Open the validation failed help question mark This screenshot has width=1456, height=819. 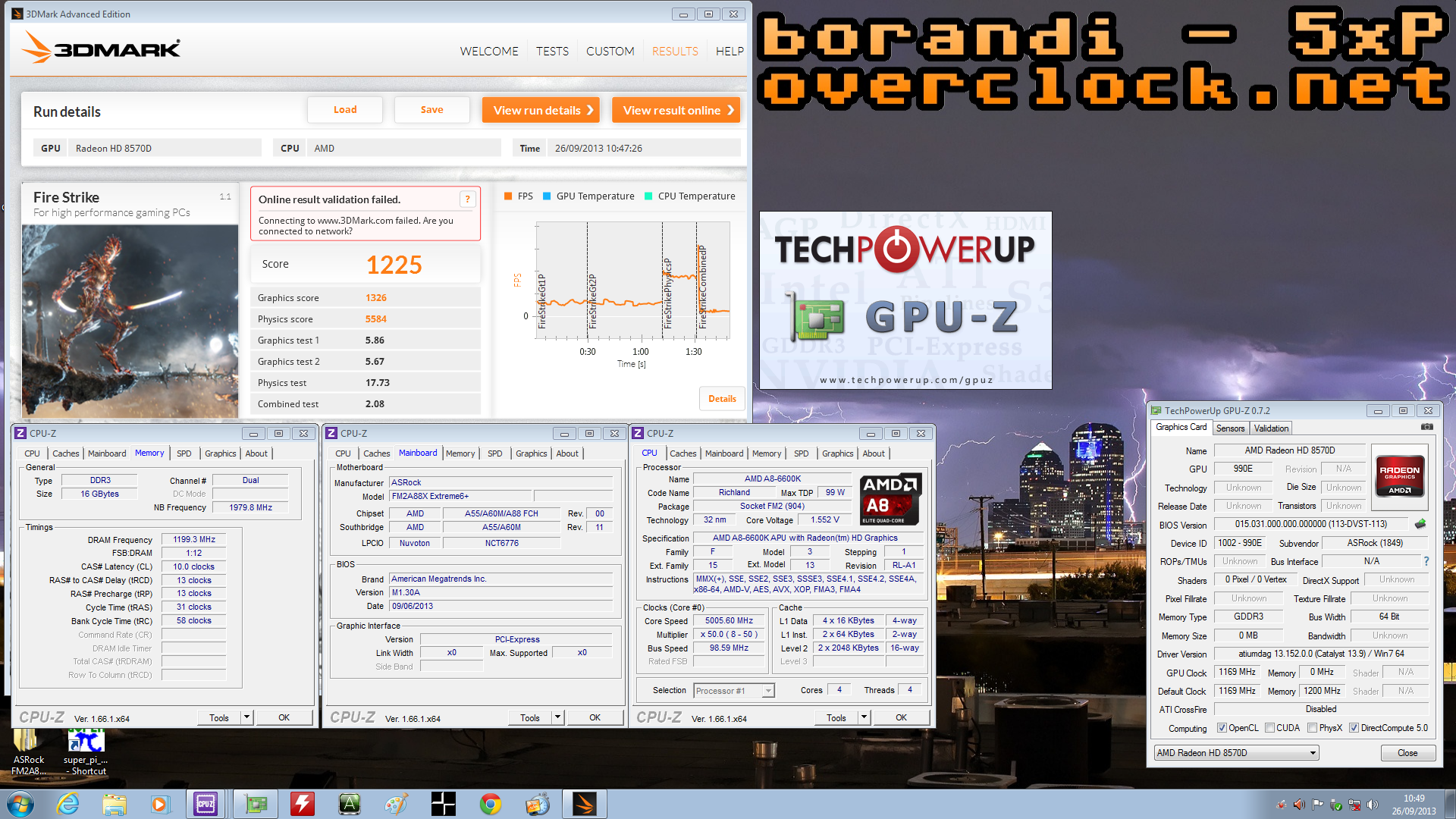[x=468, y=199]
